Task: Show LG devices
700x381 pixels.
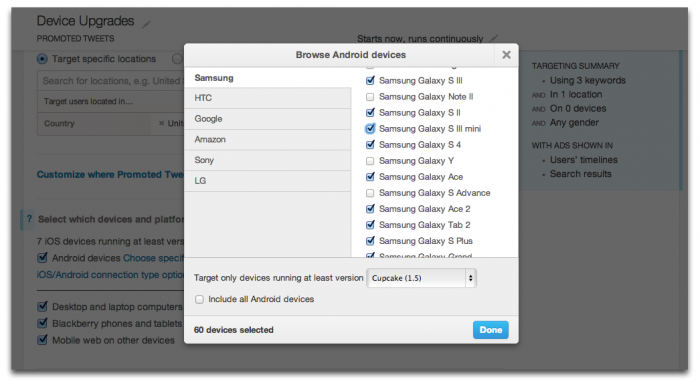Action: click(x=268, y=181)
